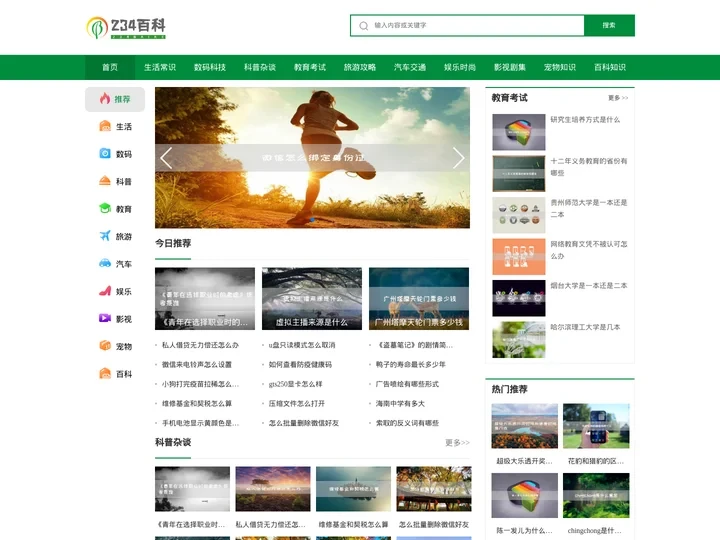Click 热门推荐 thumbnail chingchong是什
The width and height of the screenshot is (720, 540).
[x=596, y=495]
